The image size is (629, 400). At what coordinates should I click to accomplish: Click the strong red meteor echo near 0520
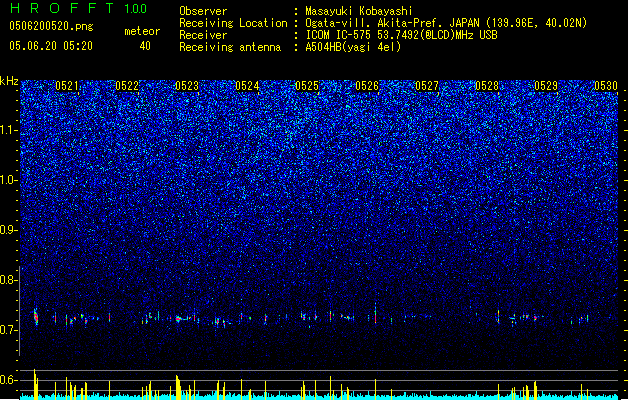[36, 317]
